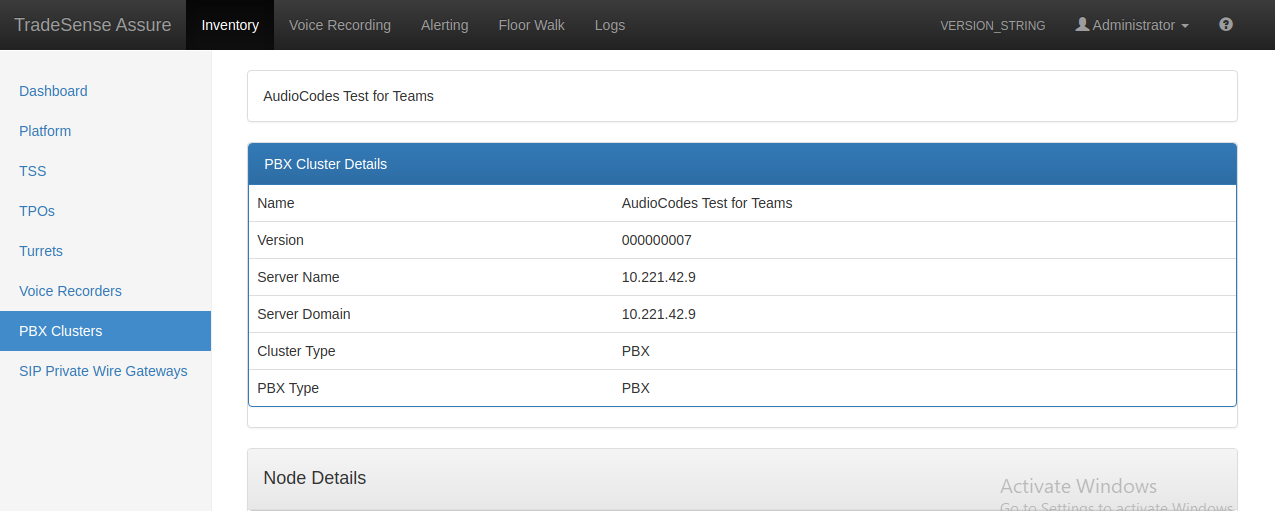Viewport: 1275px width, 511px height.
Task: Click the Server Name row label
Action: pyautogui.click(x=298, y=277)
